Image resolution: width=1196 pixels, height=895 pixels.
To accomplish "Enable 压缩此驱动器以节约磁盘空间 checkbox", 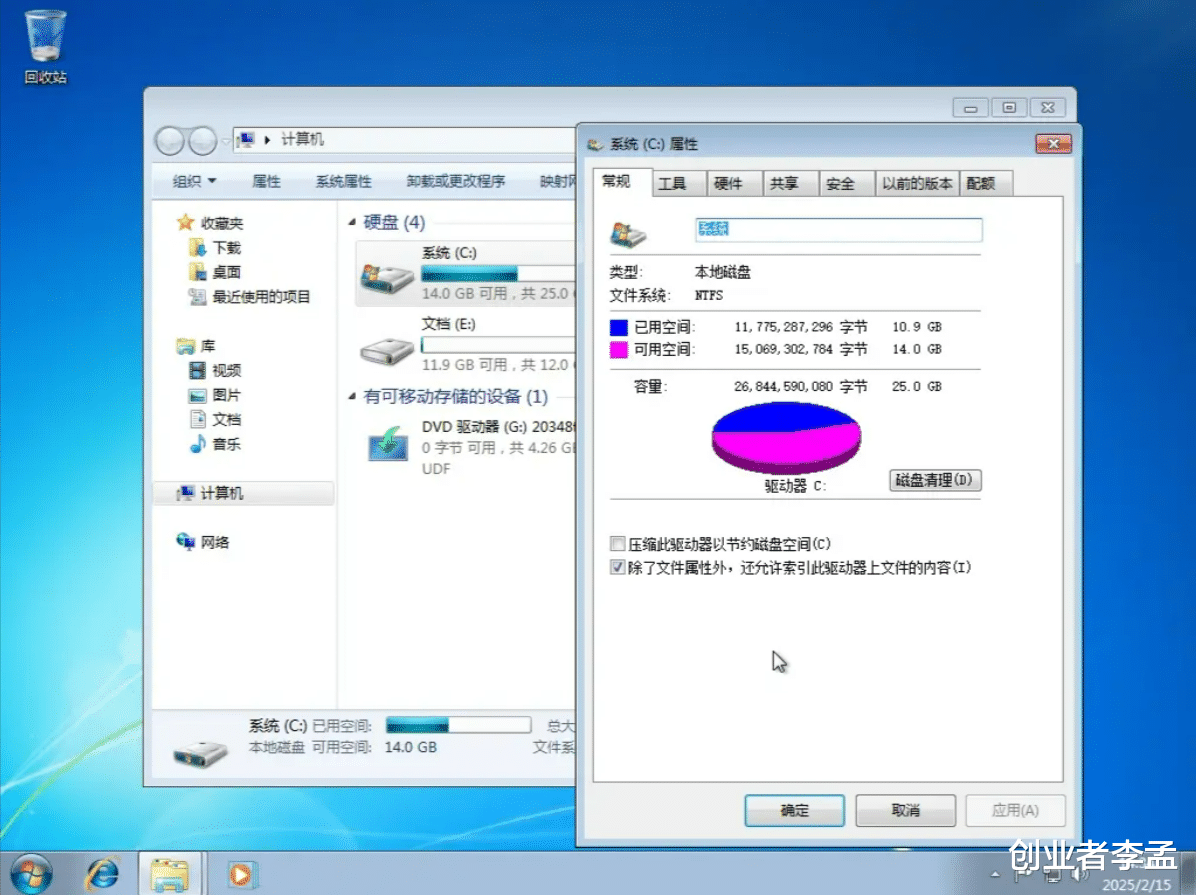I will click(x=617, y=543).
